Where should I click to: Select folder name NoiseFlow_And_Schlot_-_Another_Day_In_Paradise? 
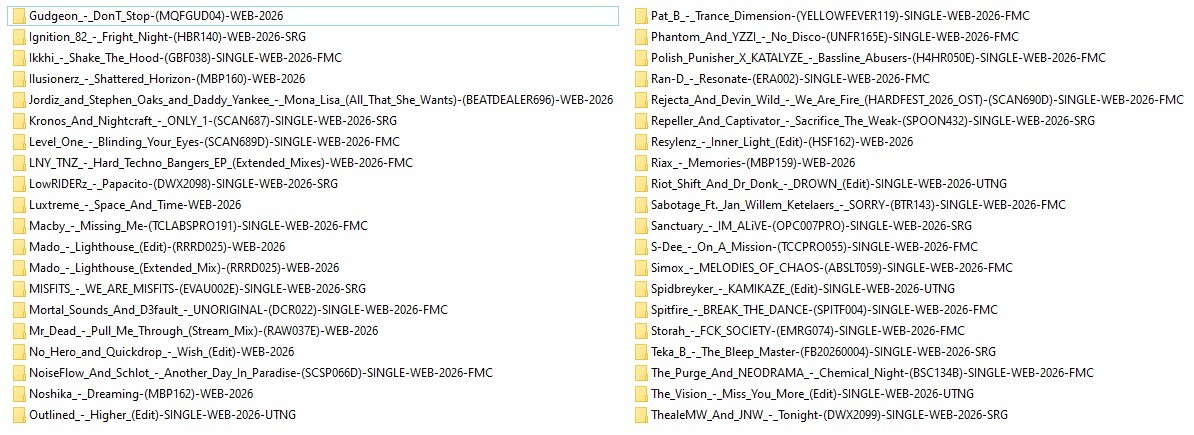pyautogui.click(x=164, y=373)
